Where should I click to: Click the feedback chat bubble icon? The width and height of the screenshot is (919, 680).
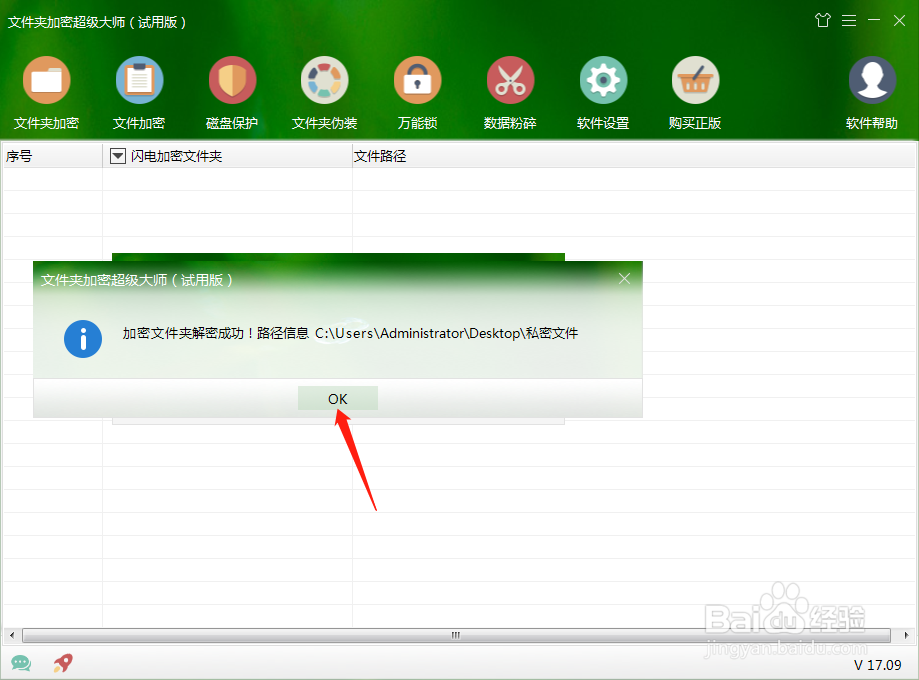(21, 663)
